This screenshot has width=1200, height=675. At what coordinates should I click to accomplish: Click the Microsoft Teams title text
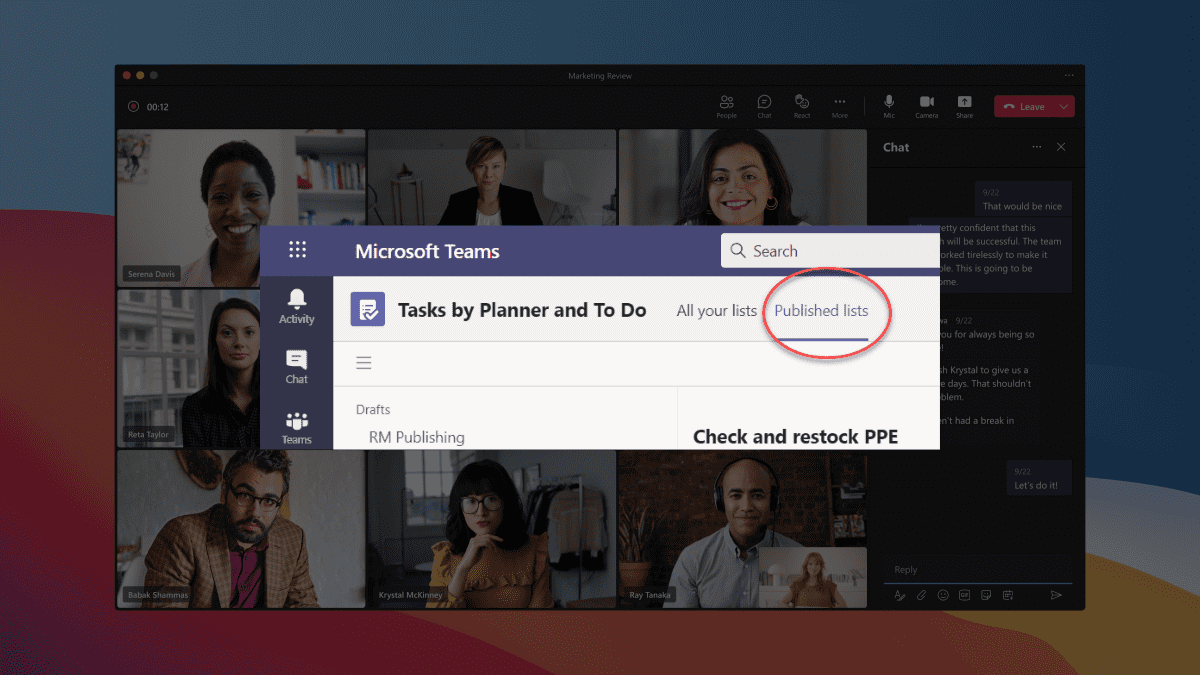click(x=427, y=251)
